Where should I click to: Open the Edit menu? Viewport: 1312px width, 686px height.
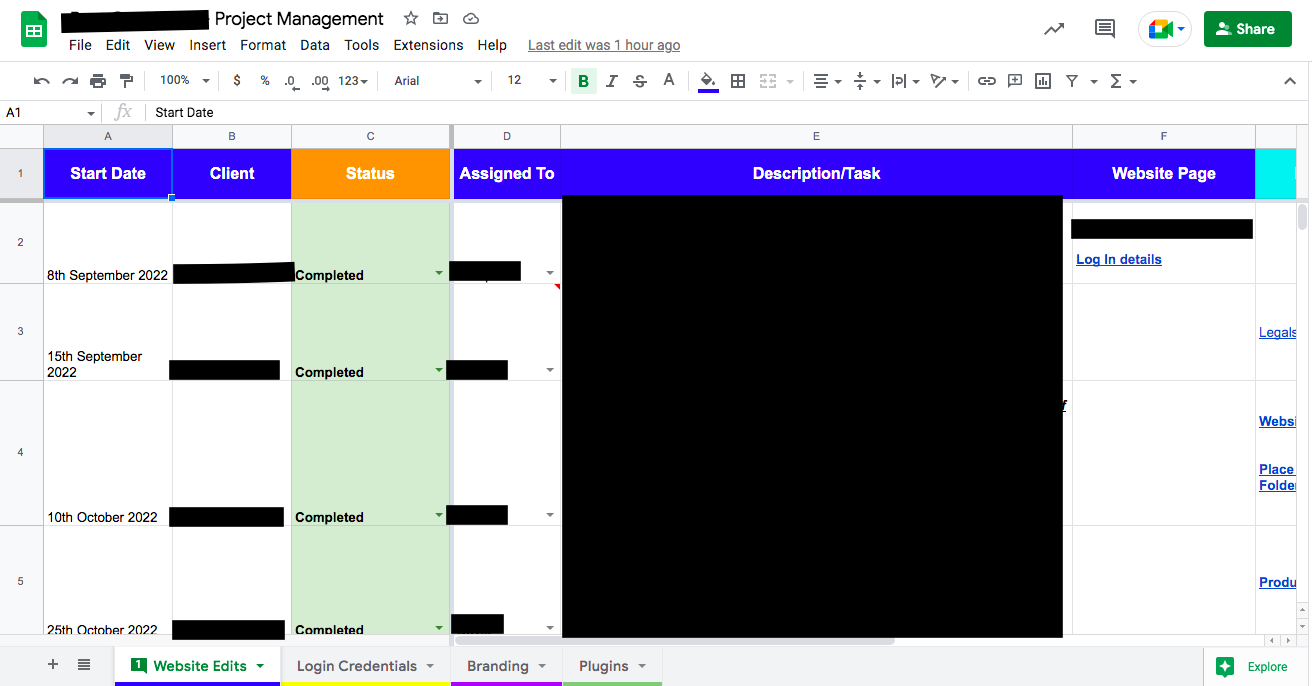[118, 45]
